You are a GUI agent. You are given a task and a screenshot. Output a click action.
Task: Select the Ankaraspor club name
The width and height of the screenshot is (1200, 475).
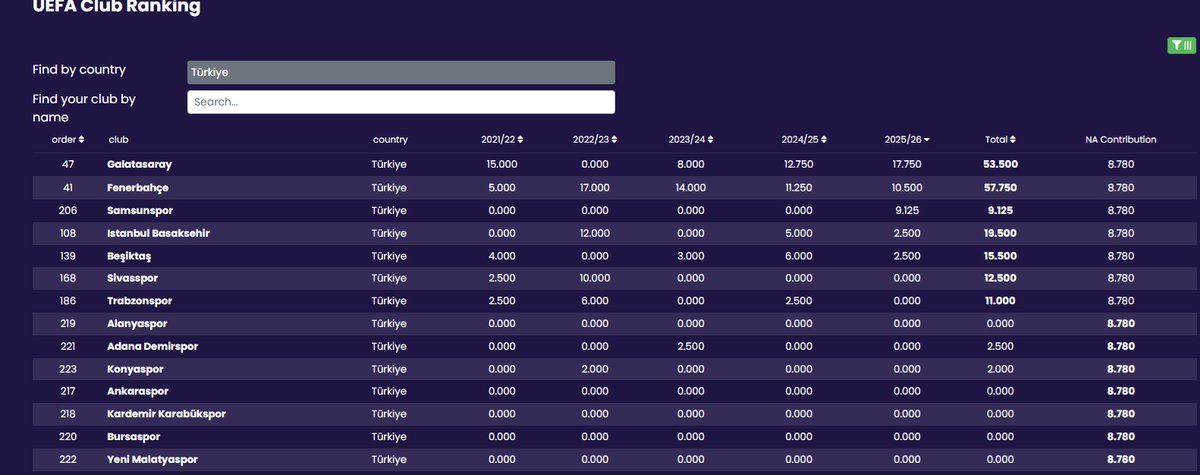tap(138, 392)
